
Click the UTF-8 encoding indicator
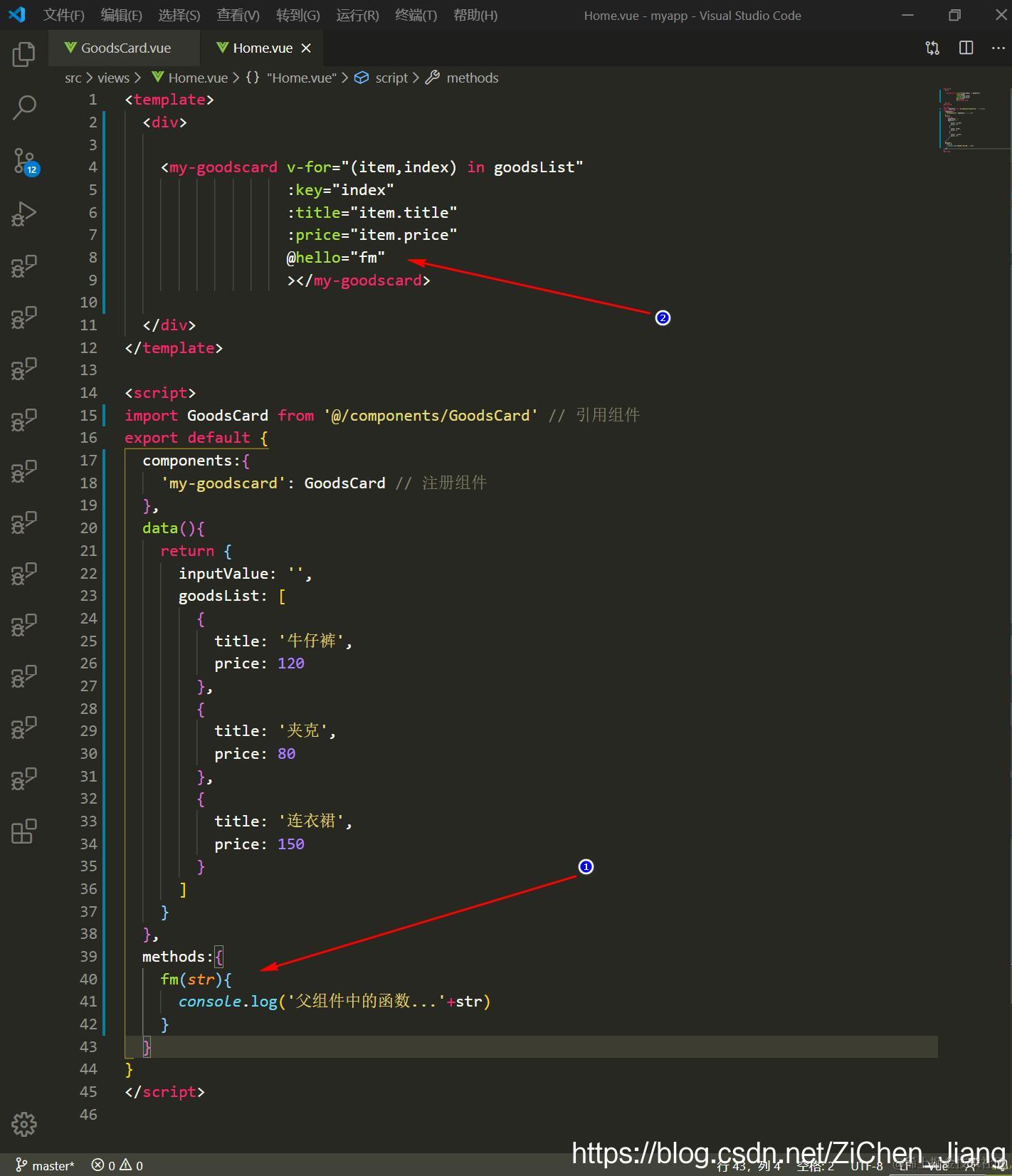click(x=867, y=1166)
